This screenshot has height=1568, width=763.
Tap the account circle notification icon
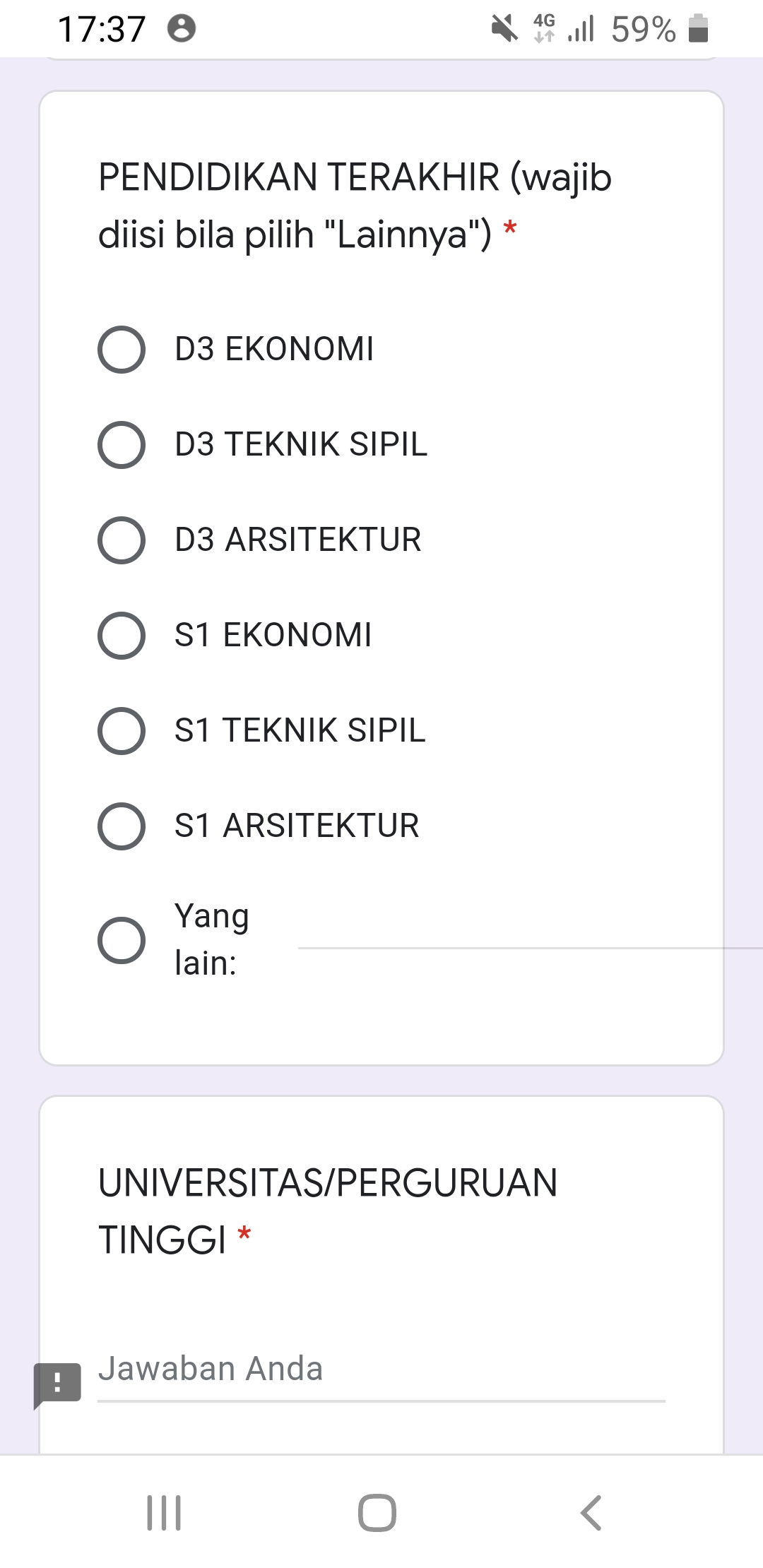[x=182, y=29]
